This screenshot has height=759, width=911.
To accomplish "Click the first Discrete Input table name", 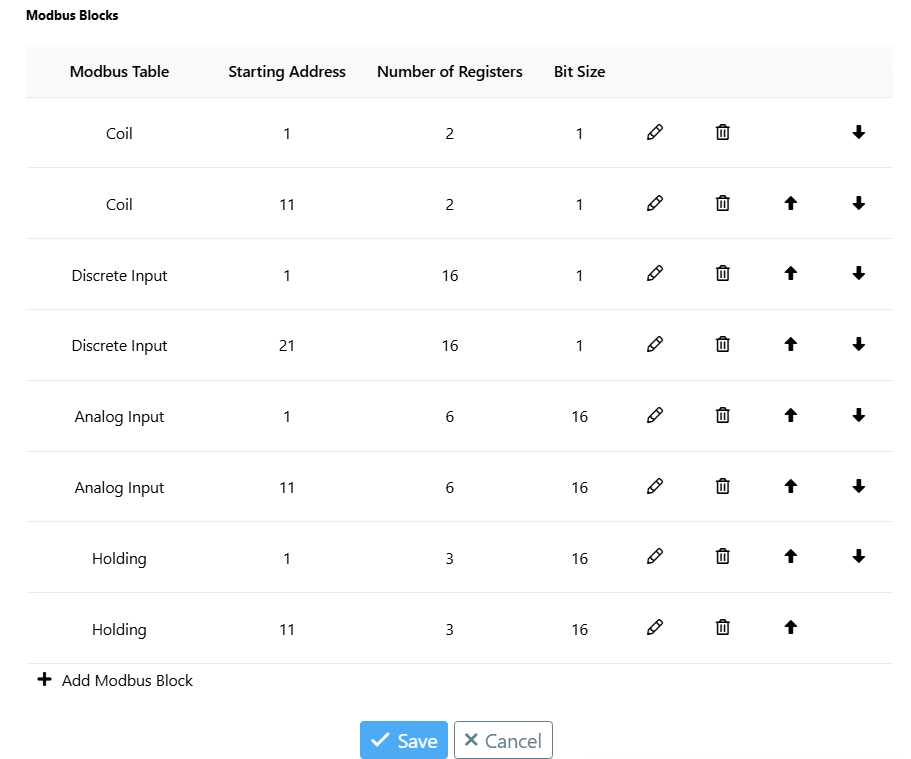I will click(x=119, y=275).
